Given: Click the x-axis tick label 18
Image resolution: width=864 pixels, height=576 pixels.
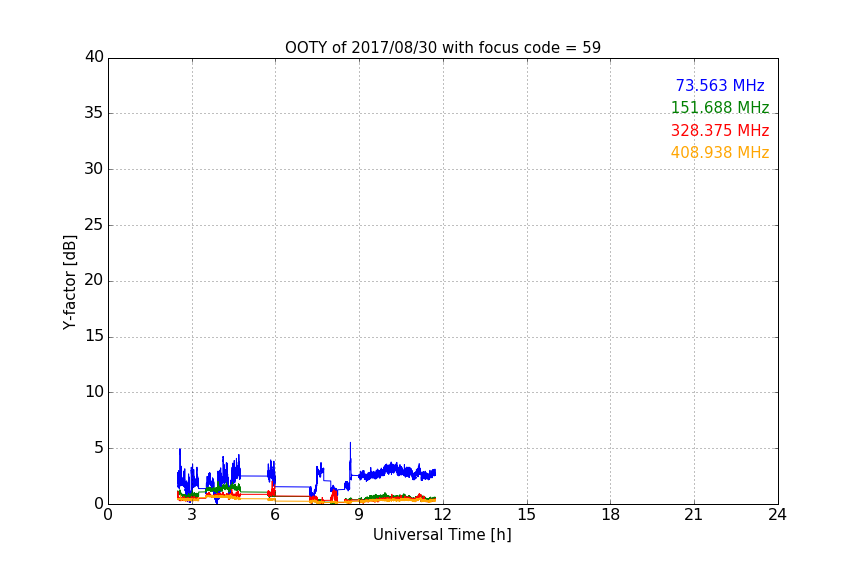Looking at the screenshot, I should [611, 515].
